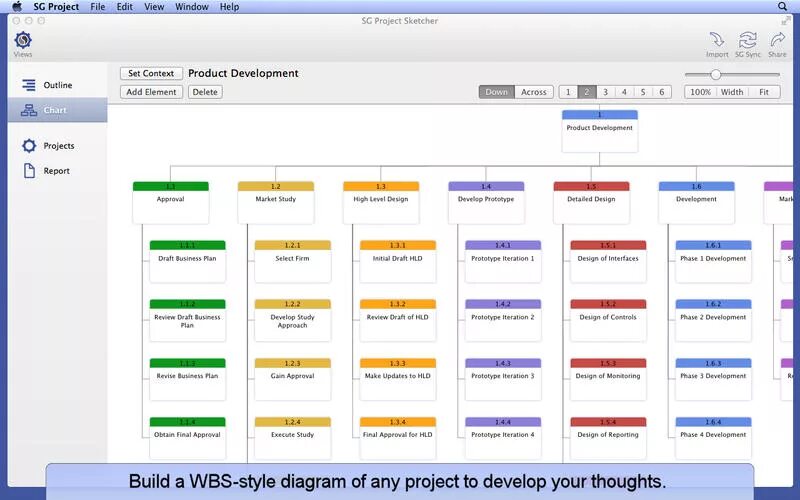Click the Delete button
The height and width of the screenshot is (500, 800).
click(205, 92)
